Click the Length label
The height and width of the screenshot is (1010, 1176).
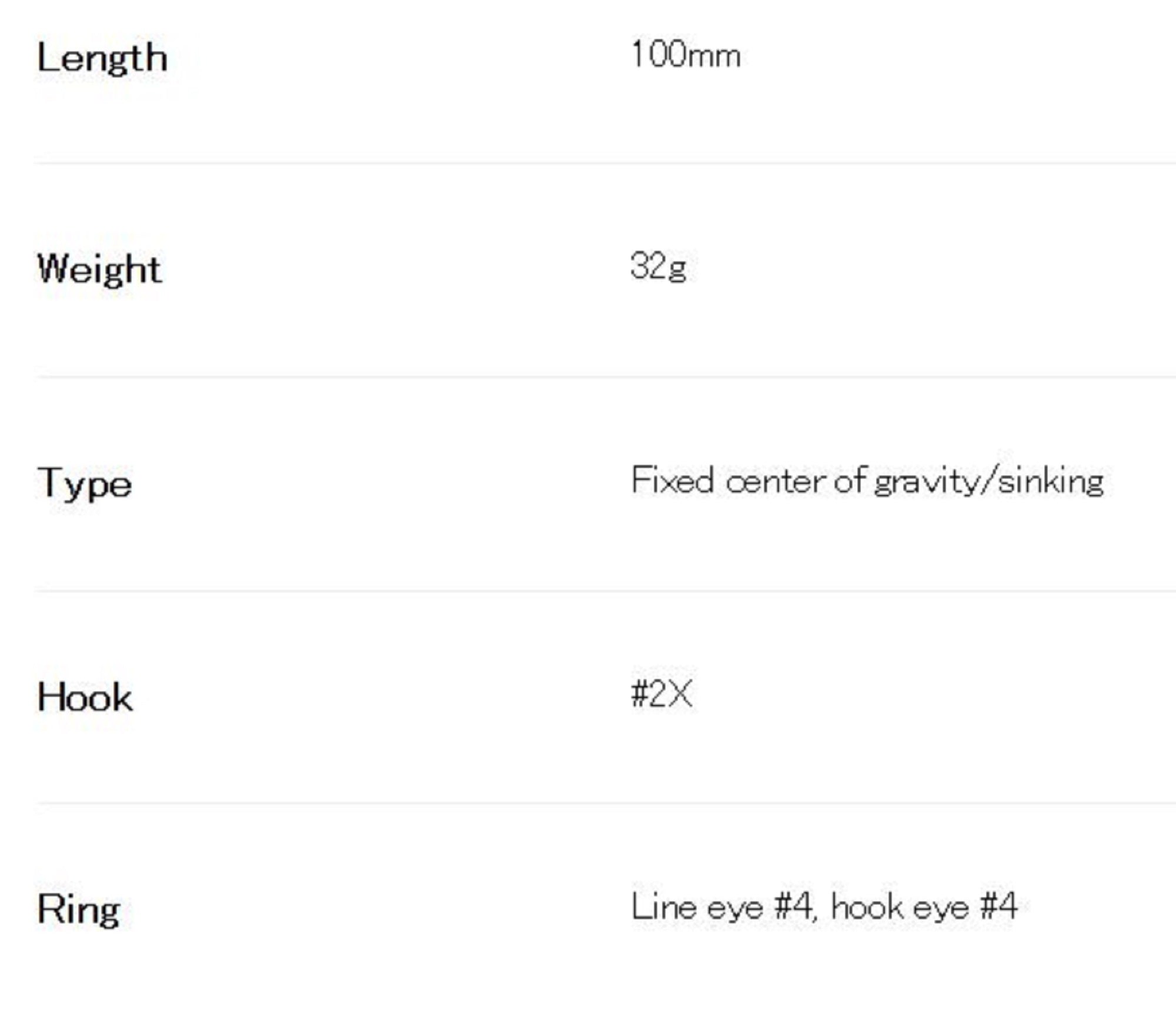point(102,59)
